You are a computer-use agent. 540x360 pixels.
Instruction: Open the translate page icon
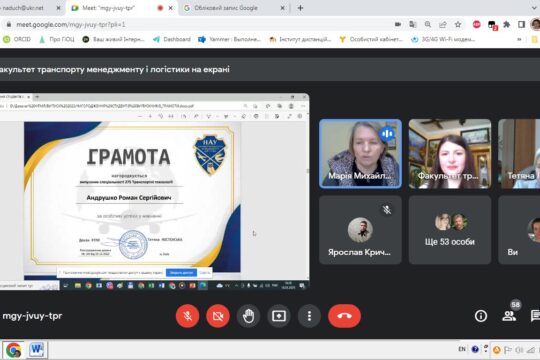tap(413, 24)
